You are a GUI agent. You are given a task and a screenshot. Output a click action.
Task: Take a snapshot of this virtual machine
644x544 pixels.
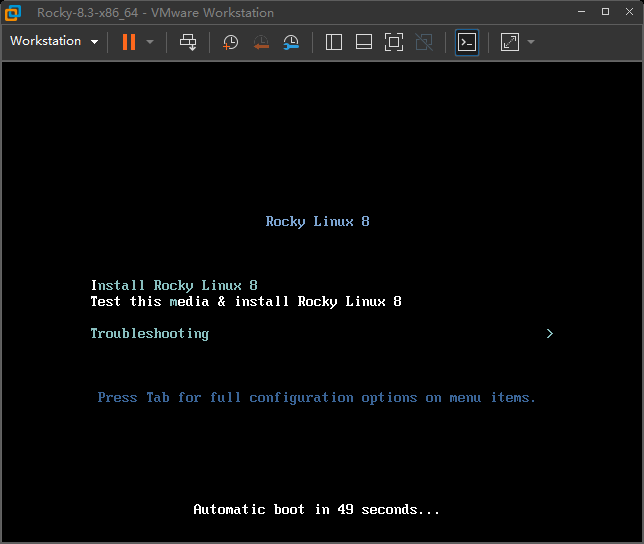(230, 42)
